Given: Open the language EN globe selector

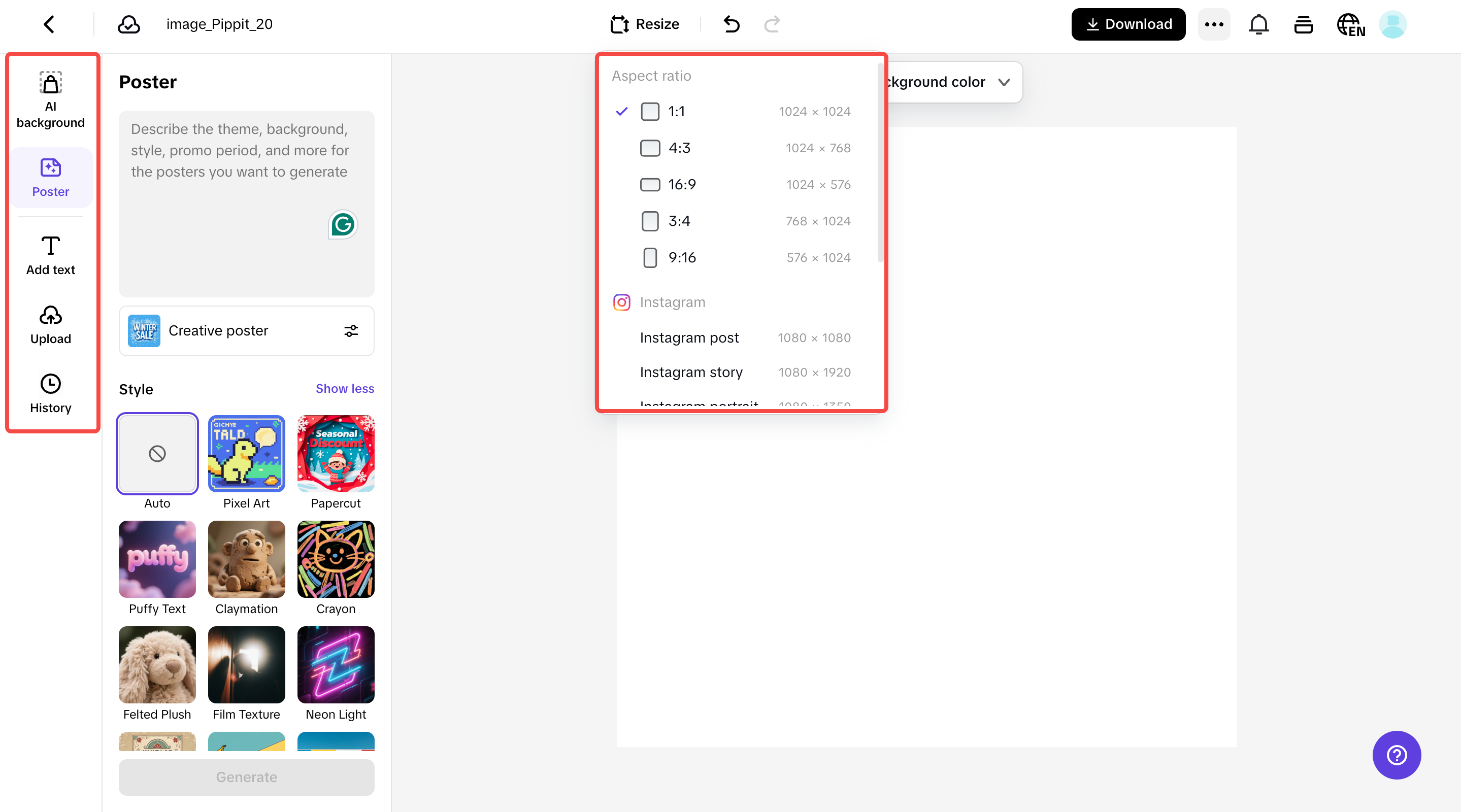Looking at the screenshot, I should tap(1350, 24).
